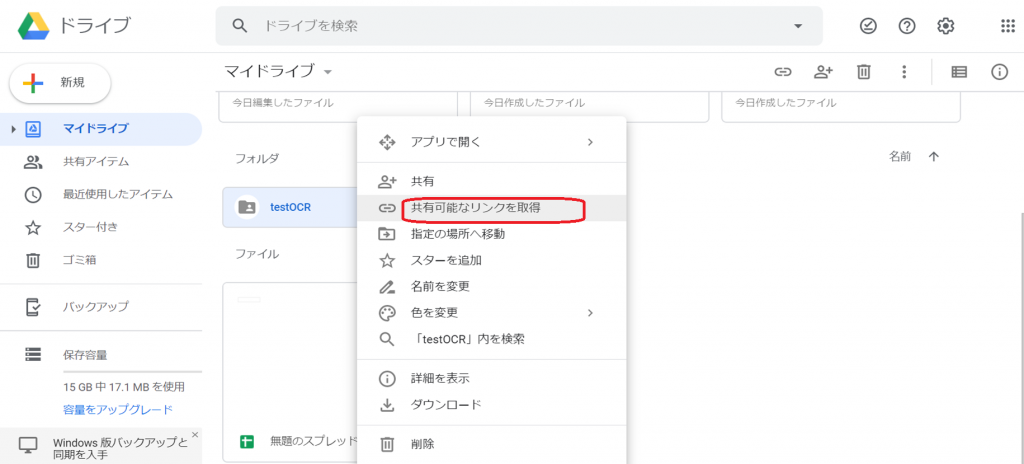Switch to list view icon
1024x464 pixels.
point(959,72)
